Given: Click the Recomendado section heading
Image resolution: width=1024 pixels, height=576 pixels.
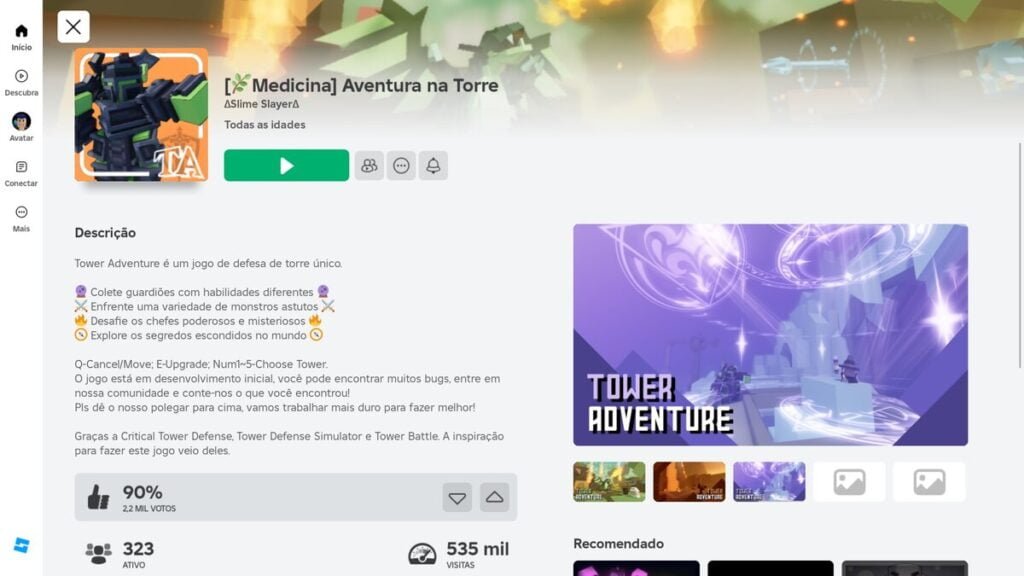Looking at the screenshot, I should [618, 543].
